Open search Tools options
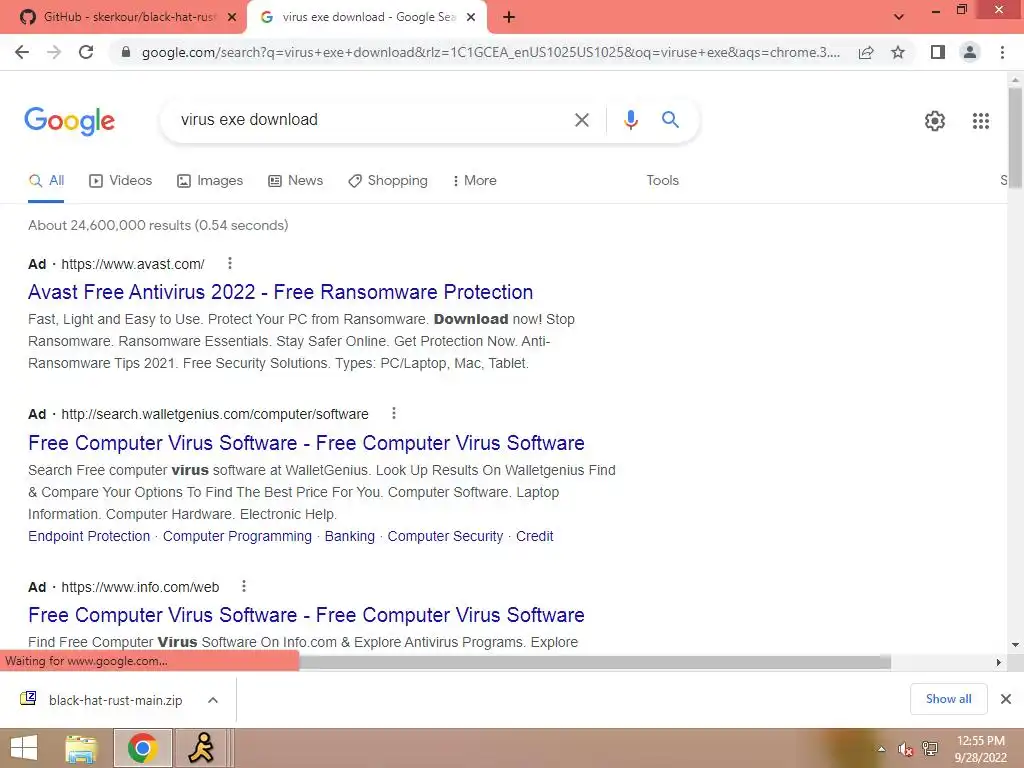This screenshot has height=768, width=1024. [662, 180]
